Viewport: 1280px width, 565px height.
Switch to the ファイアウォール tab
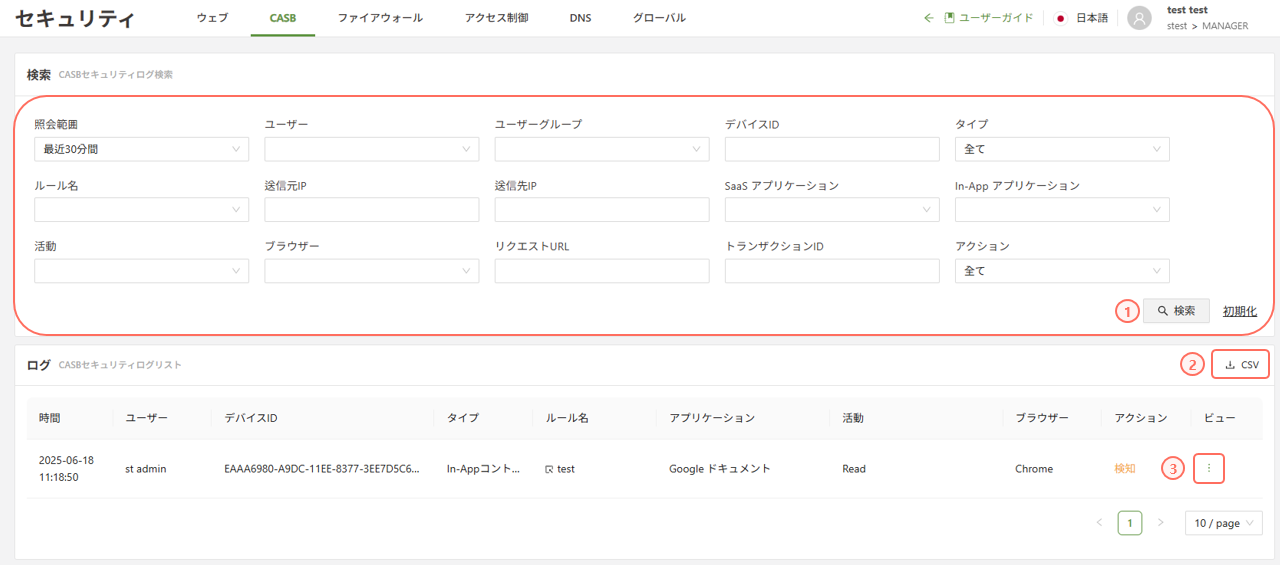tap(380, 18)
